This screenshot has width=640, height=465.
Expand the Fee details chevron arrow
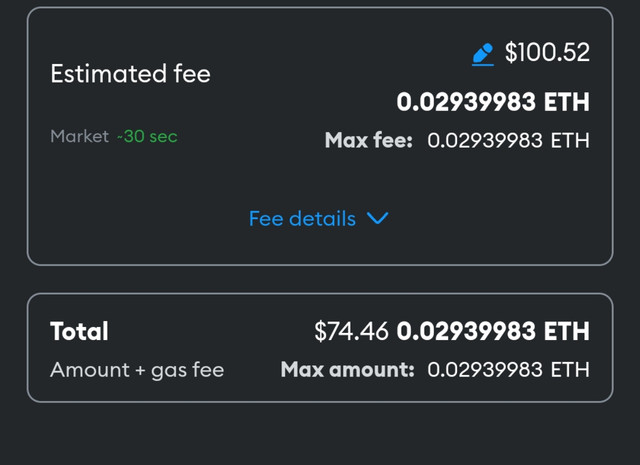(378, 218)
